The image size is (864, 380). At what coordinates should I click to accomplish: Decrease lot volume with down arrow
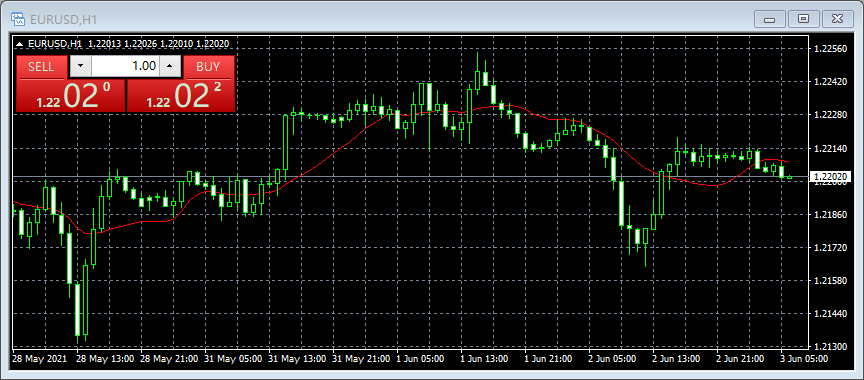coord(81,67)
